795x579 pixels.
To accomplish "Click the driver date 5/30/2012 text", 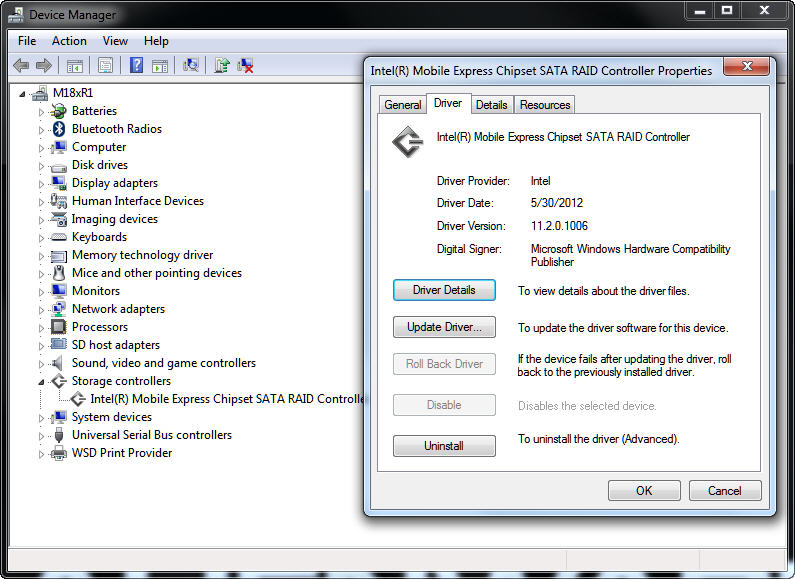I will point(557,203).
